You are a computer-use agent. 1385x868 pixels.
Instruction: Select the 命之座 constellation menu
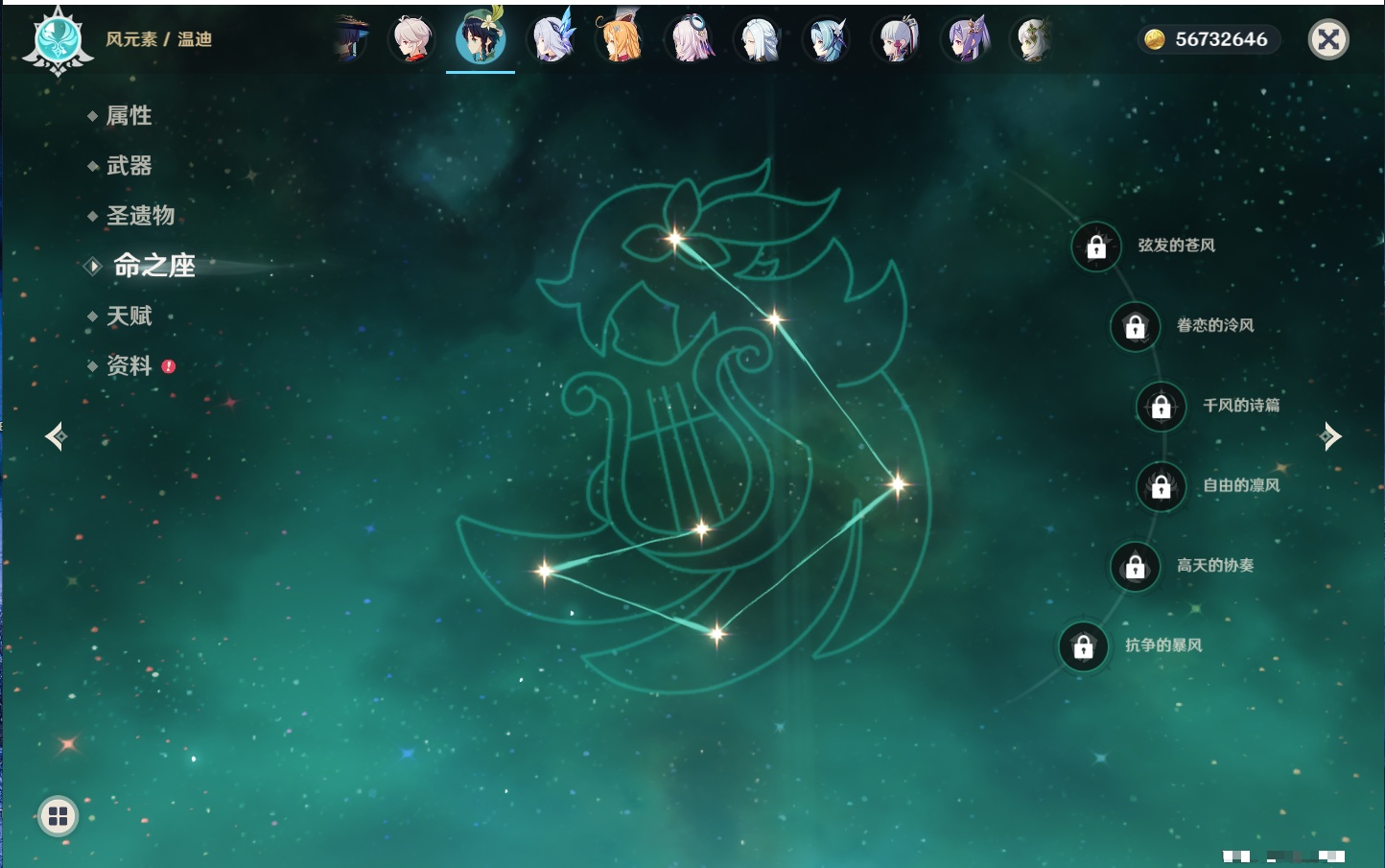[x=153, y=266]
